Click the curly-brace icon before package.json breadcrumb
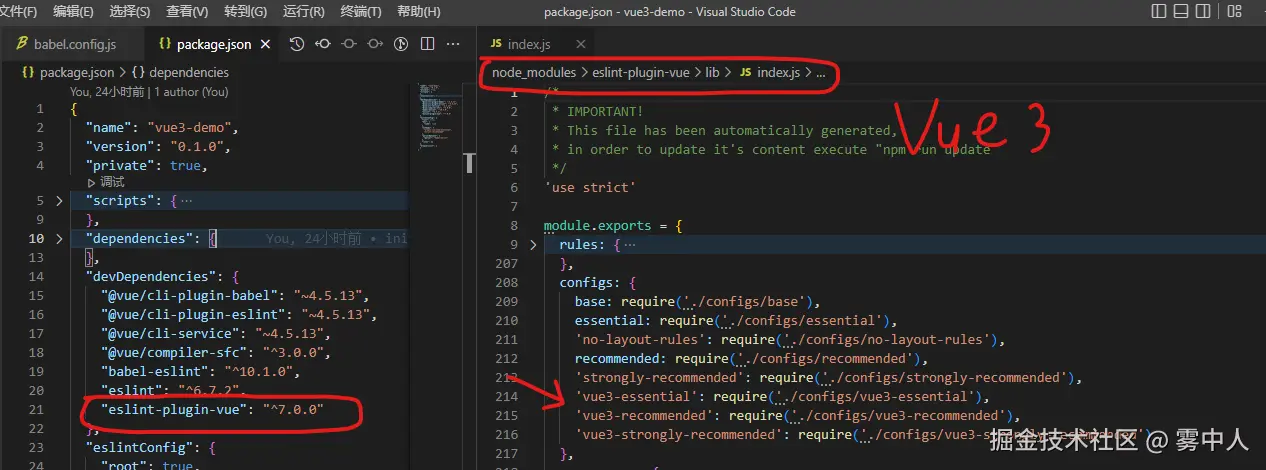This screenshot has height=470, width=1266. [x=28, y=72]
